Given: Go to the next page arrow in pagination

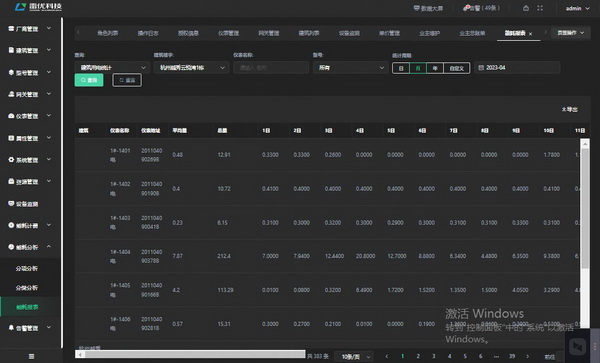Looking at the screenshot, I should pyautogui.click(x=528, y=356).
